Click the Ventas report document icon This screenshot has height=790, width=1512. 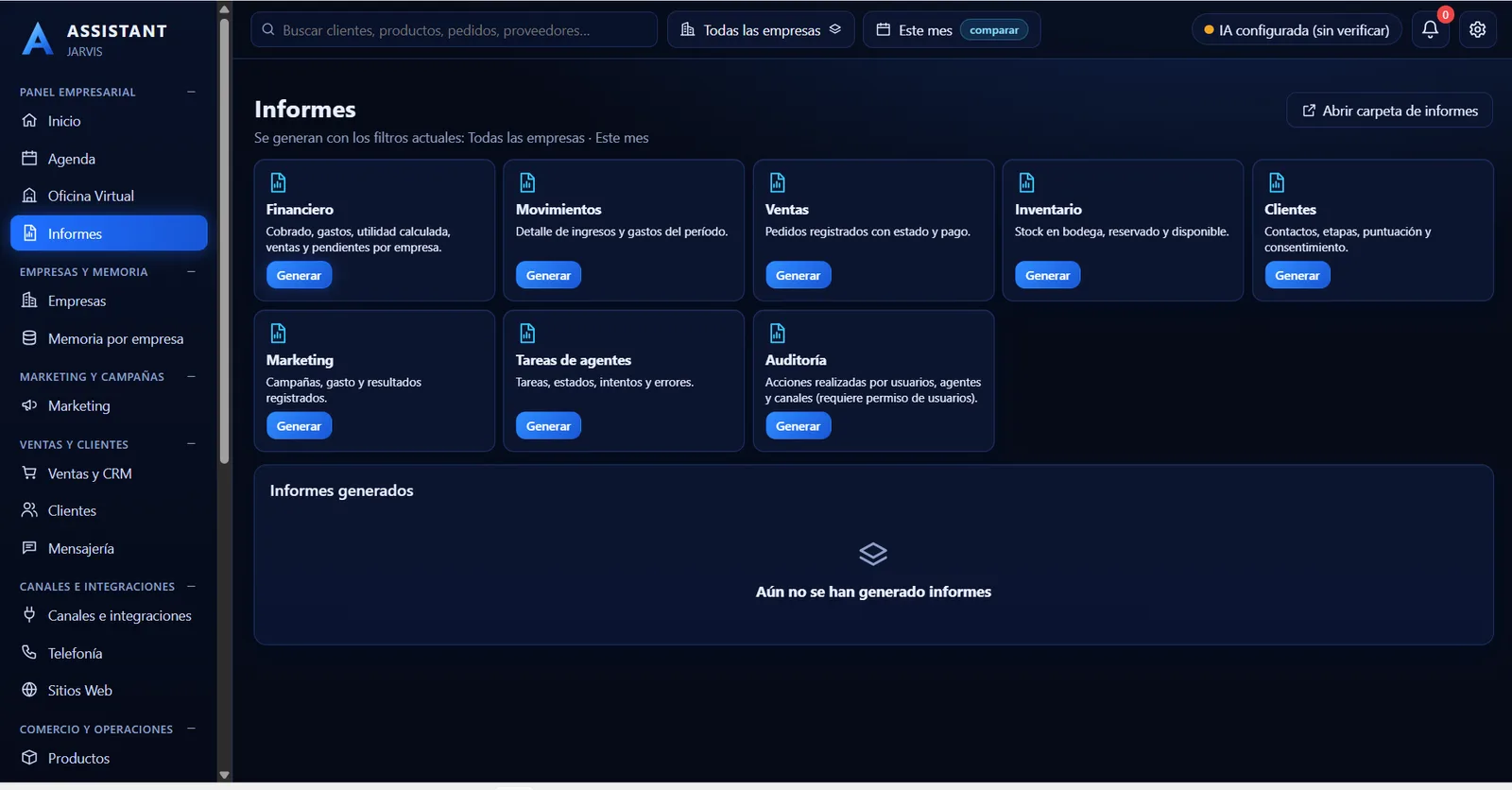pos(777,182)
